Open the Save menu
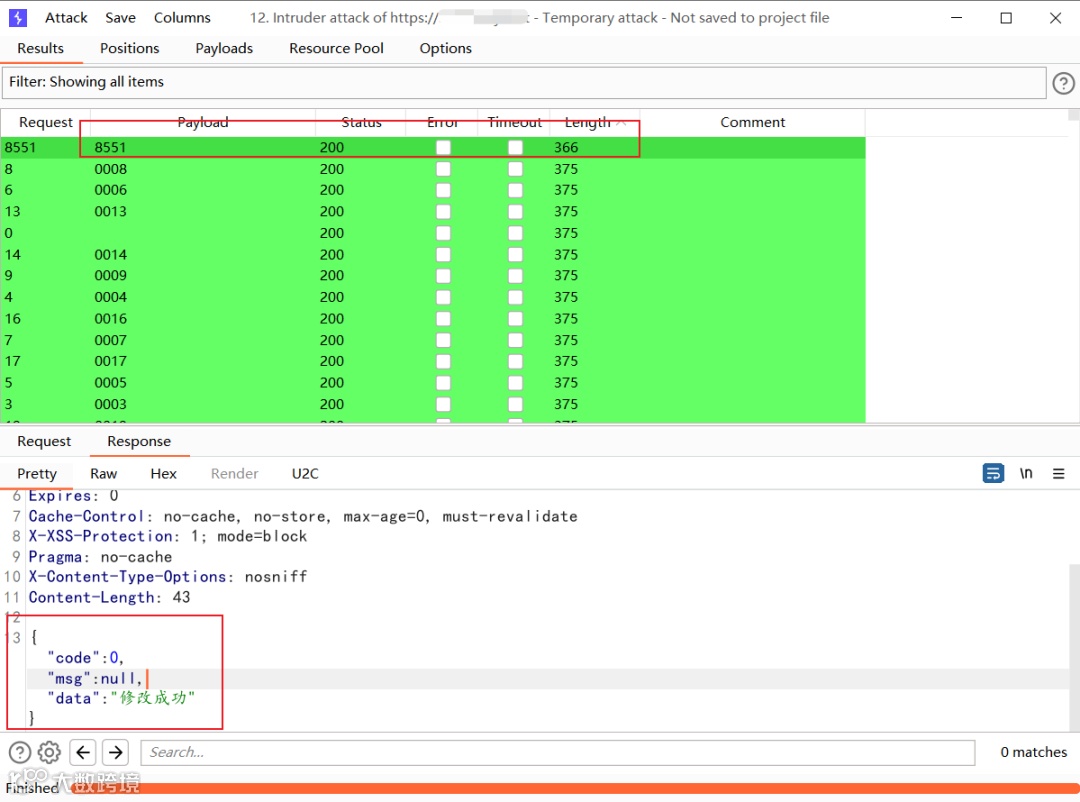Viewport: 1080px width, 802px height. point(121,18)
